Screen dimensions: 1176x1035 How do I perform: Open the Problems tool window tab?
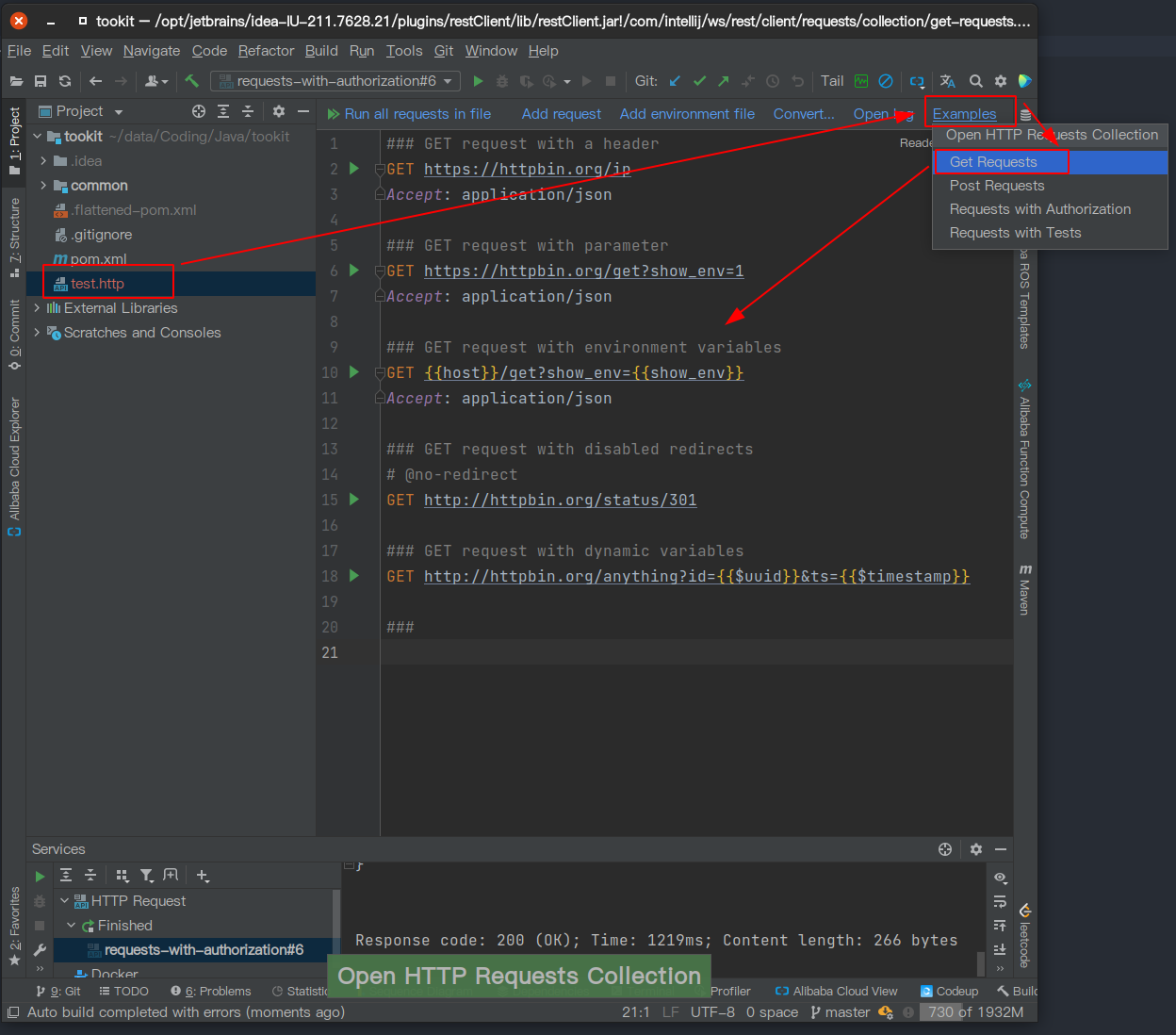[x=211, y=991]
